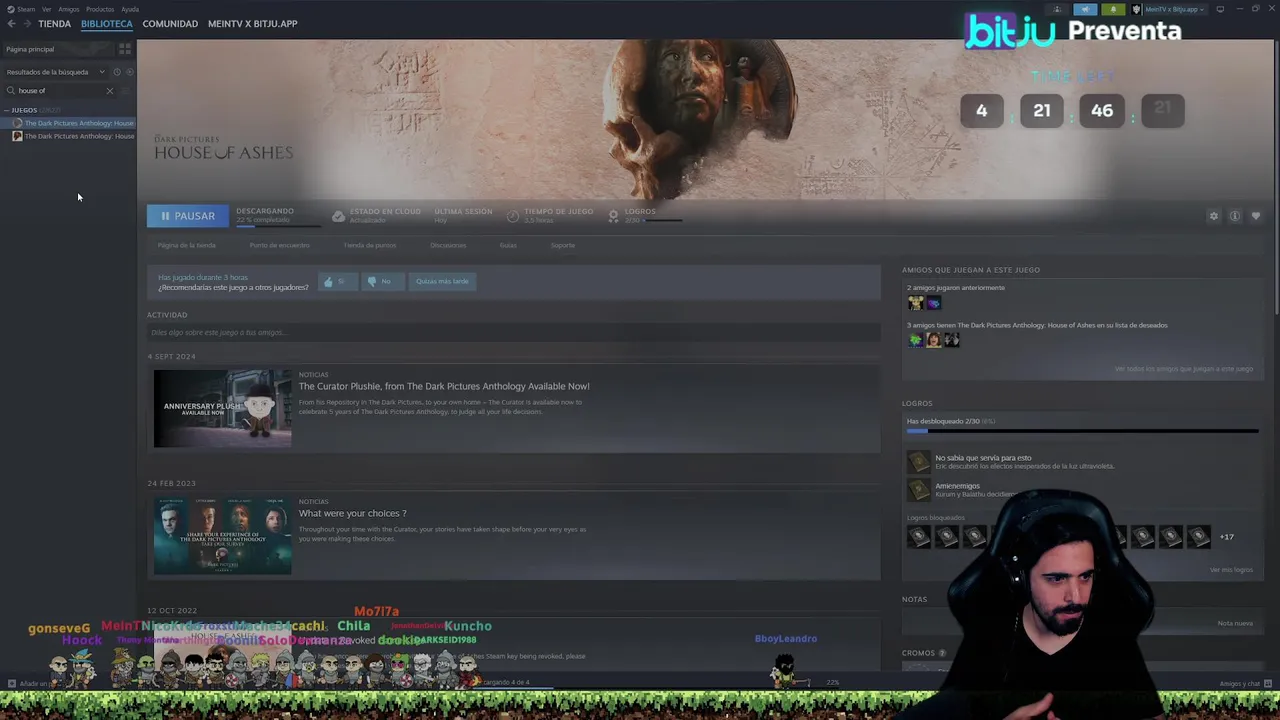Switch library to grid collections view icon

(x=125, y=49)
